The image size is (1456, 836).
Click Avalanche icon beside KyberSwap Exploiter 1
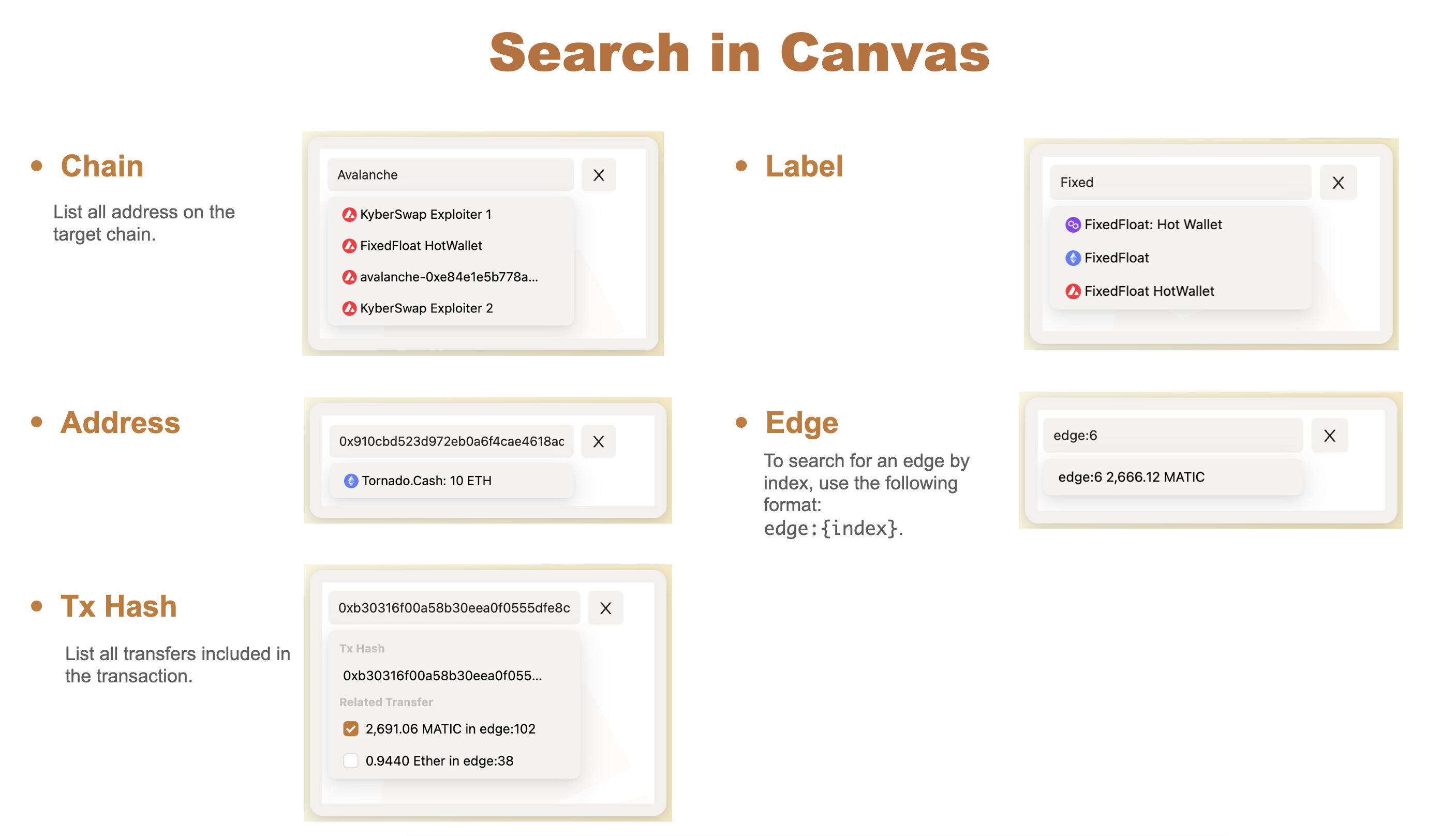349,215
